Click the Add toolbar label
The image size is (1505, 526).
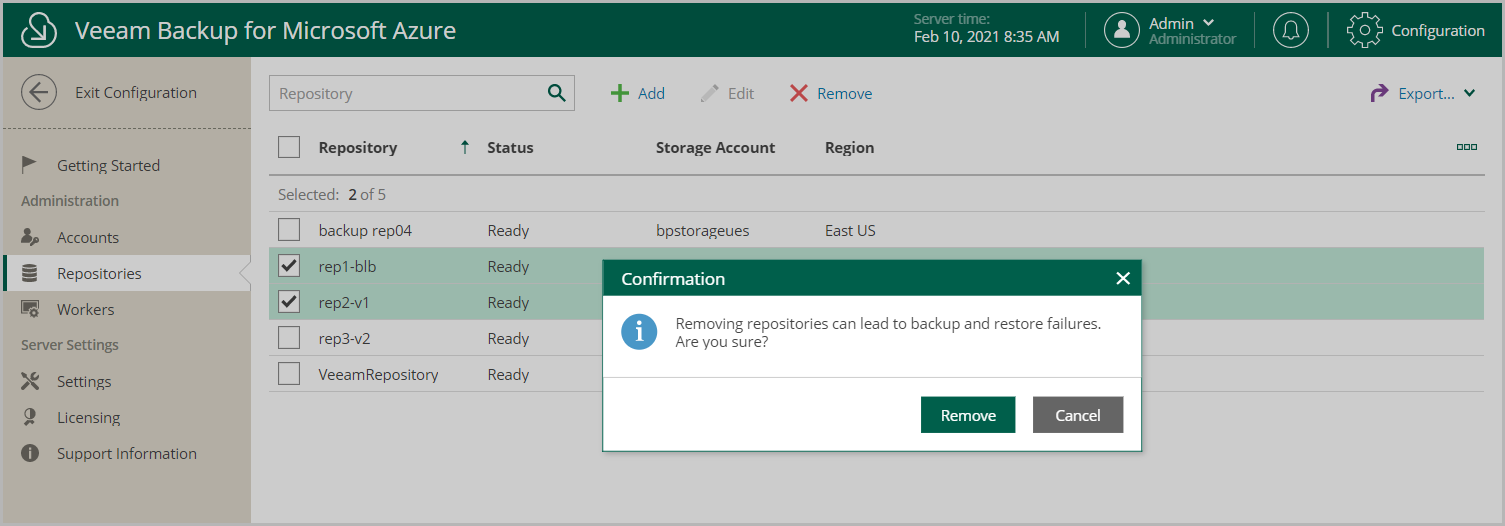[651, 93]
